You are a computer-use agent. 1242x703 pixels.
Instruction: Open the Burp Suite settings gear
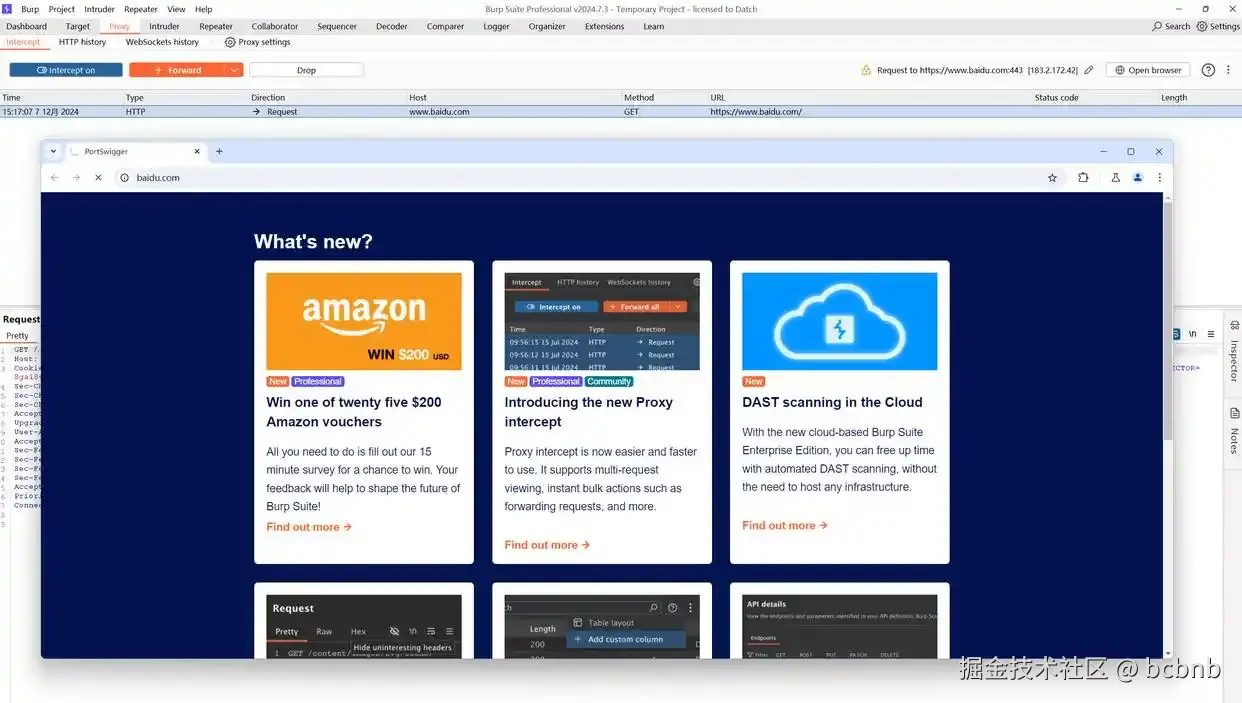click(x=1202, y=26)
